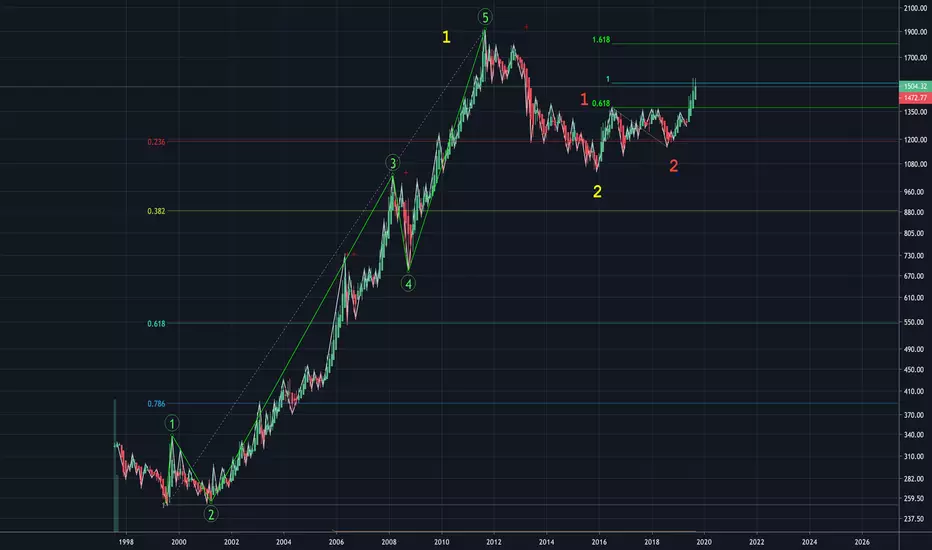The width and height of the screenshot is (932, 550).
Task: Click the 2020 year on time axis
Action: (704, 542)
